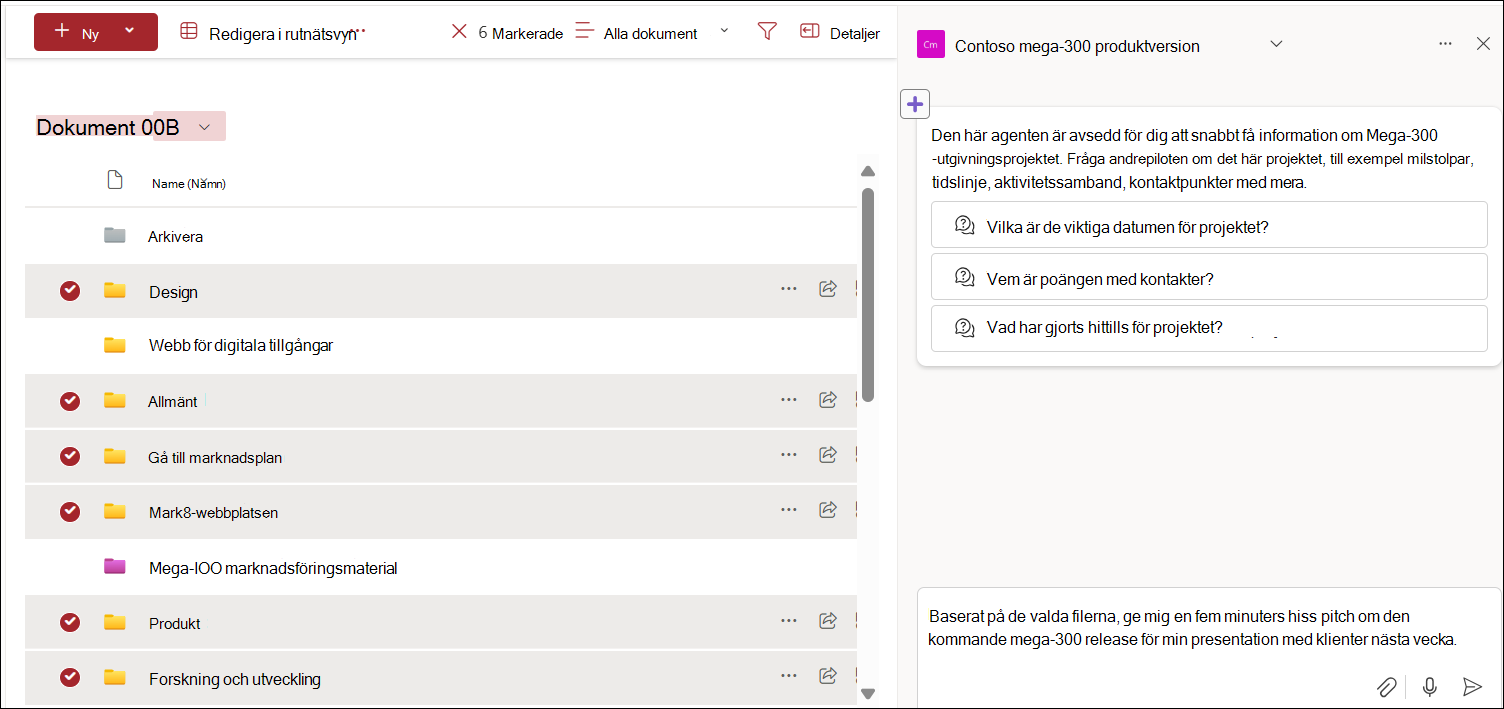Image resolution: width=1504 pixels, height=709 pixels.
Task: Uncheck the Produkt folder selection
Action: (70, 622)
